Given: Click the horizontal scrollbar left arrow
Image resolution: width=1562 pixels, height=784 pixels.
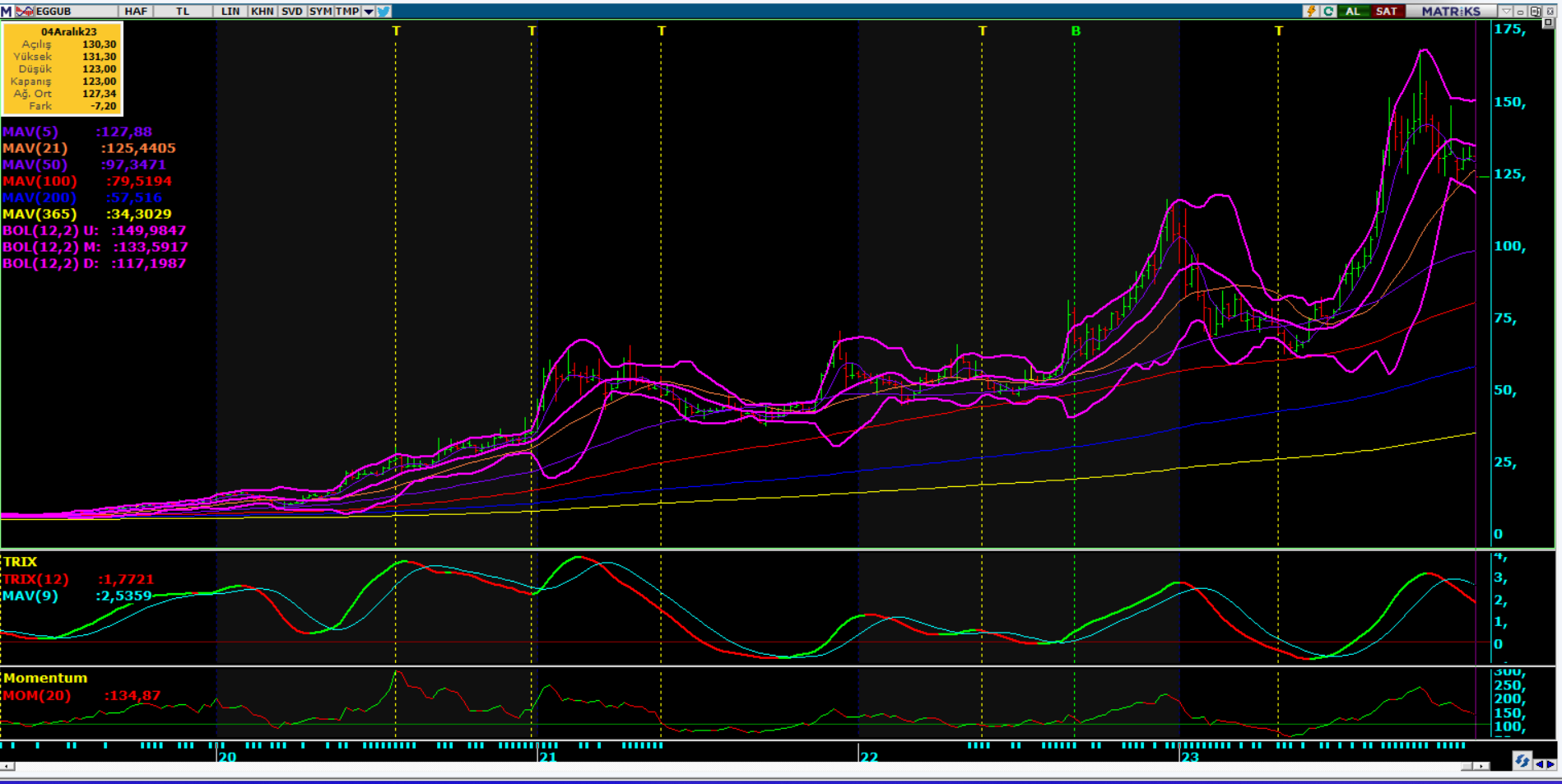Looking at the screenshot, I should 7,766.
